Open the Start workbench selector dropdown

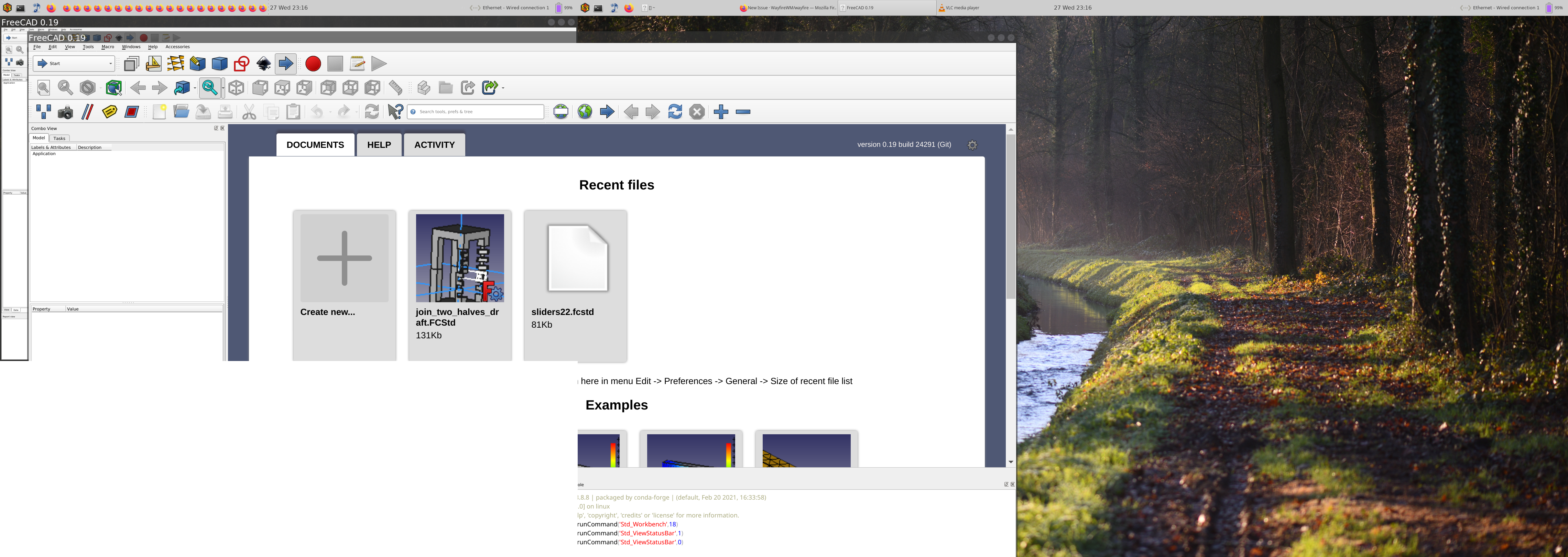click(74, 63)
